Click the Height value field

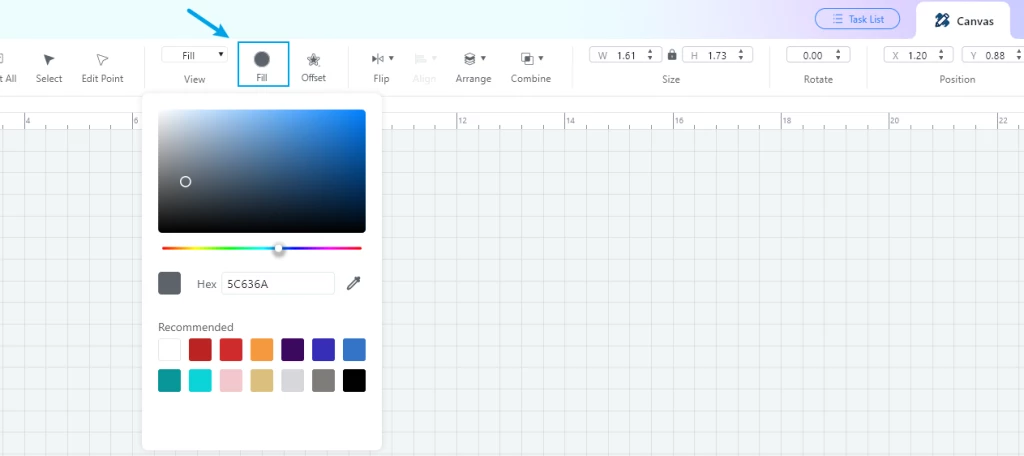click(717, 56)
